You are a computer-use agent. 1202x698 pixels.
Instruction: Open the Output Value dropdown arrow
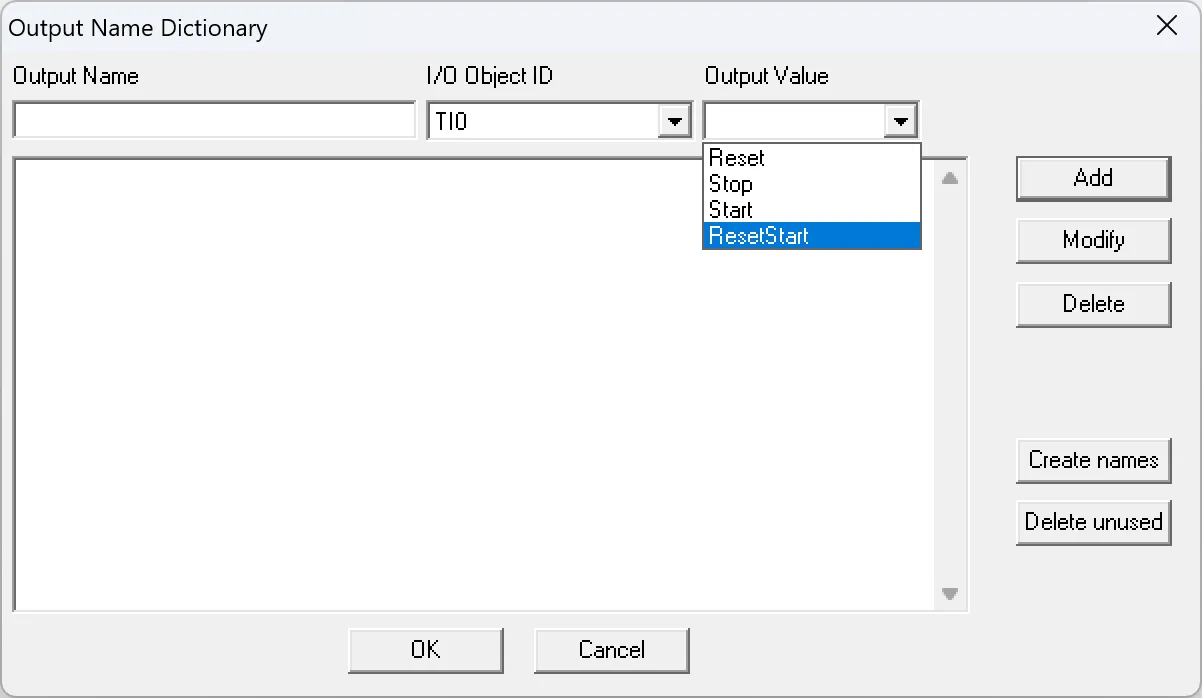click(899, 120)
